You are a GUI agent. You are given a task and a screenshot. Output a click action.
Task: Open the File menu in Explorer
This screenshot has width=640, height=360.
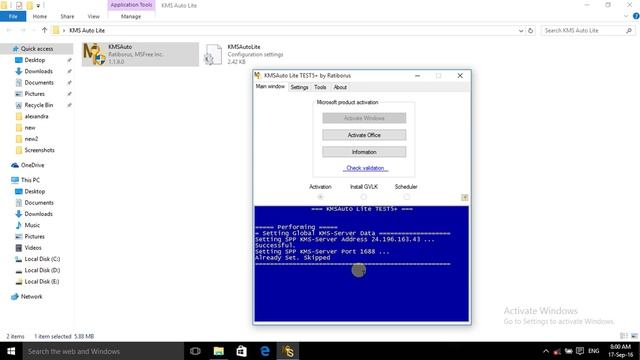point(13,16)
